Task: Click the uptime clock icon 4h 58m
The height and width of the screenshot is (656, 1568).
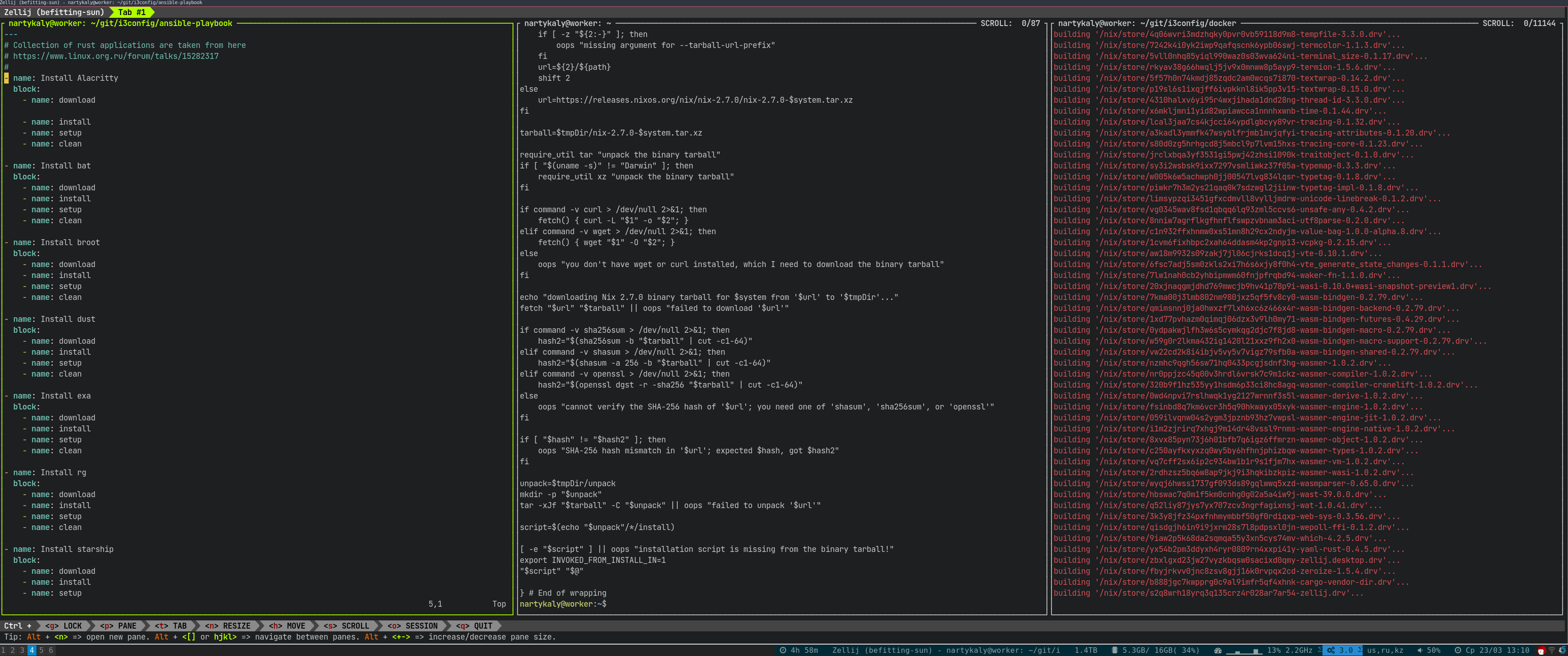Action: tap(784, 651)
